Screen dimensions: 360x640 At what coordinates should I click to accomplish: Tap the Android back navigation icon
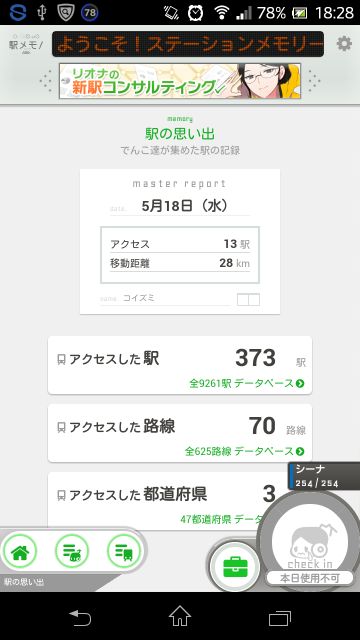pos(80,618)
